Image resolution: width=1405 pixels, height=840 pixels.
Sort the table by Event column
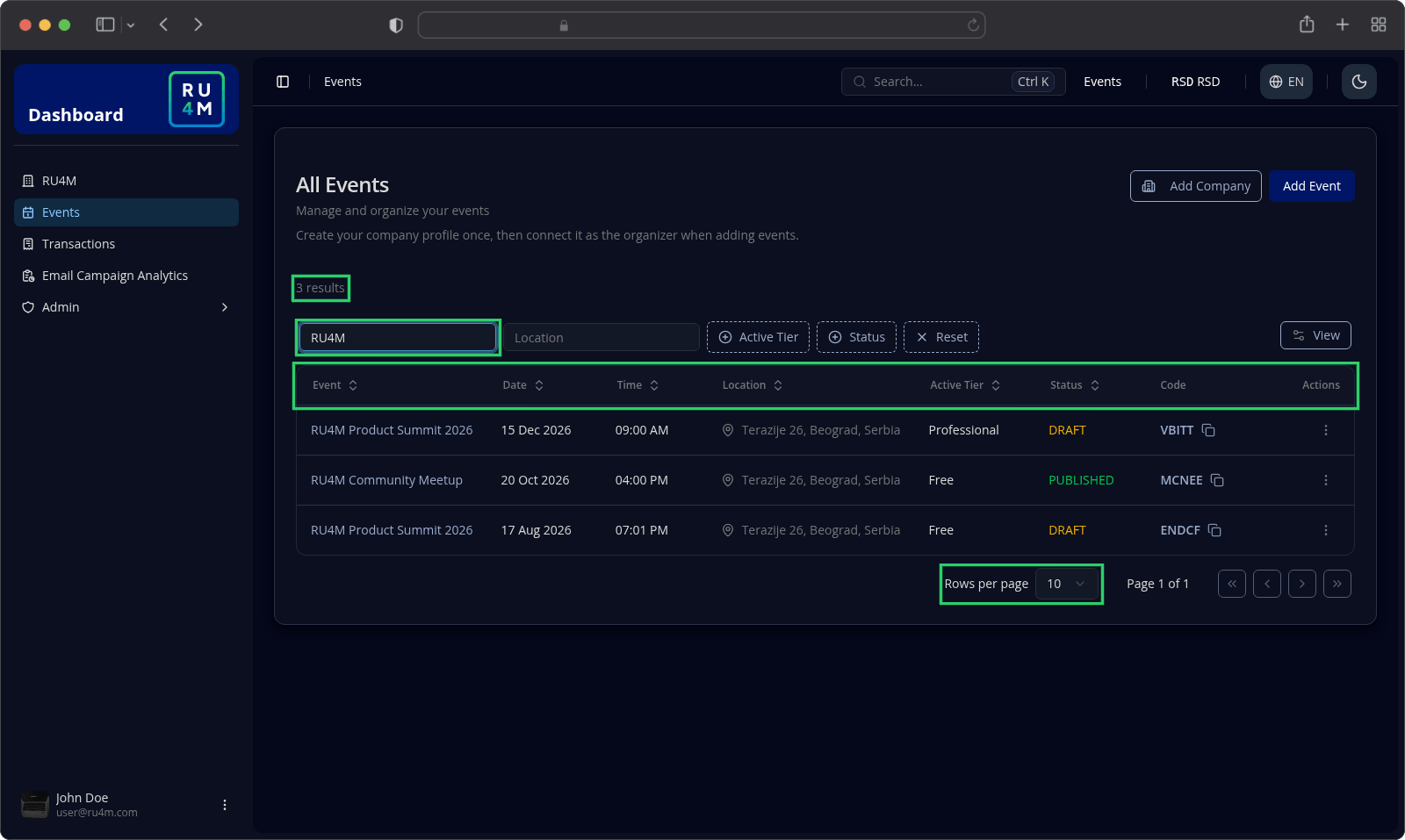pyautogui.click(x=335, y=385)
